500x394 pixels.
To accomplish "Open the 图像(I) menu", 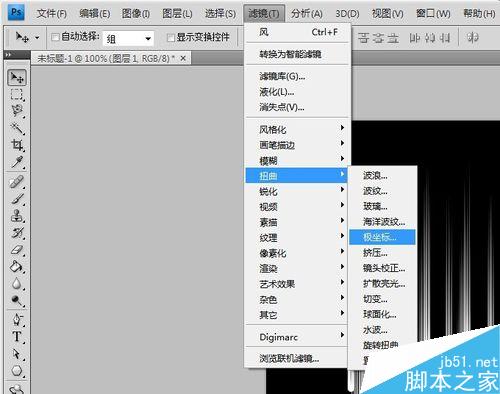I will (136, 13).
